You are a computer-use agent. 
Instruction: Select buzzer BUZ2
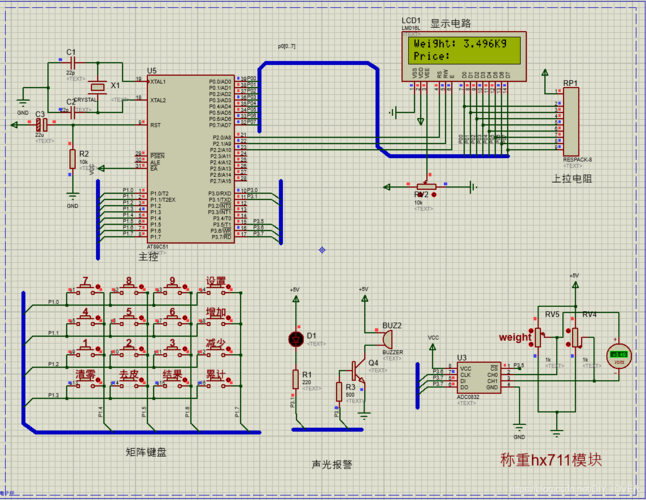tap(386, 340)
